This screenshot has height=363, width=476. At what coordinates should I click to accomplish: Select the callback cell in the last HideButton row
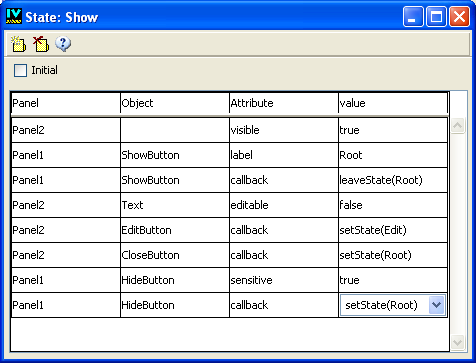point(284,305)
